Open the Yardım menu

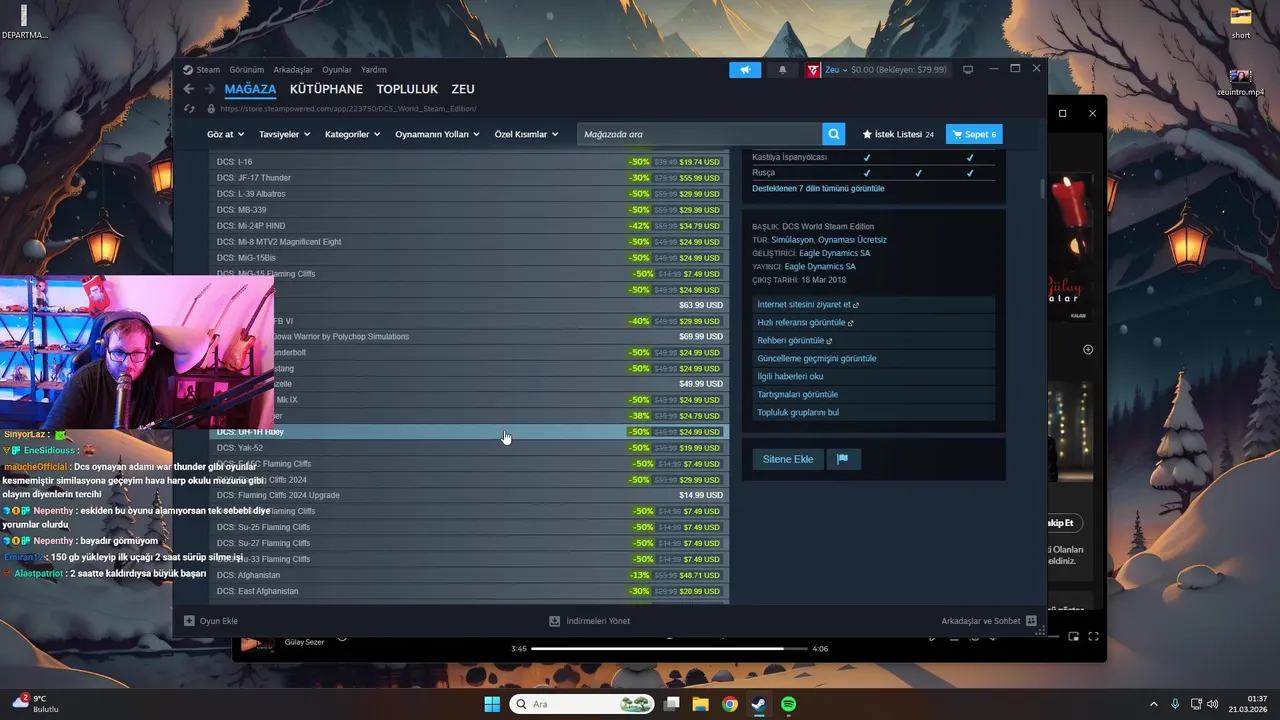pos(374,70)
